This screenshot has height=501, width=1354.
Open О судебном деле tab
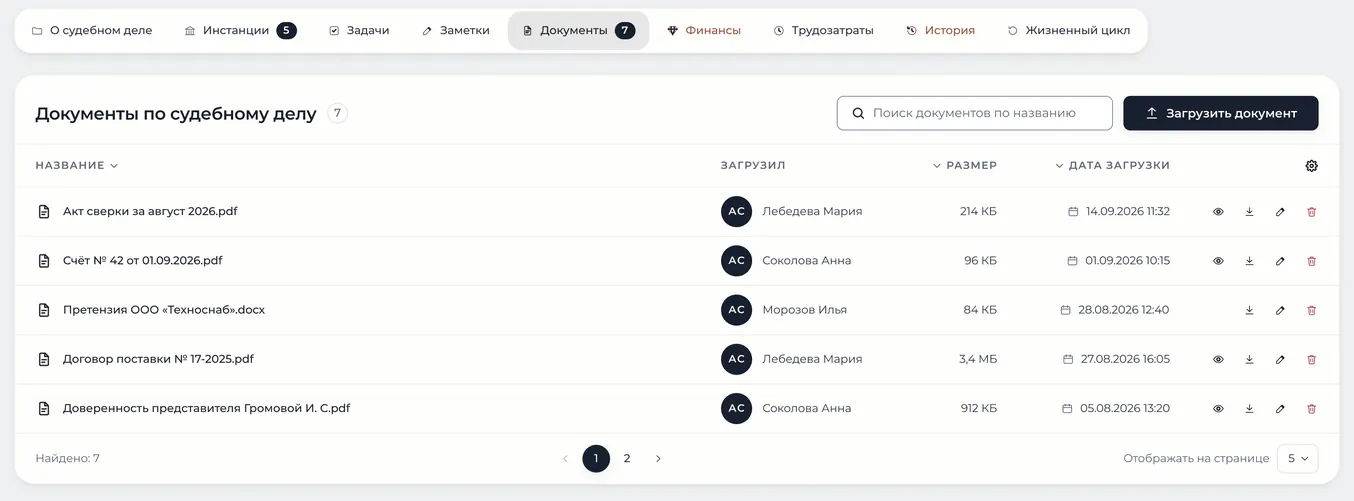(92, 31)
